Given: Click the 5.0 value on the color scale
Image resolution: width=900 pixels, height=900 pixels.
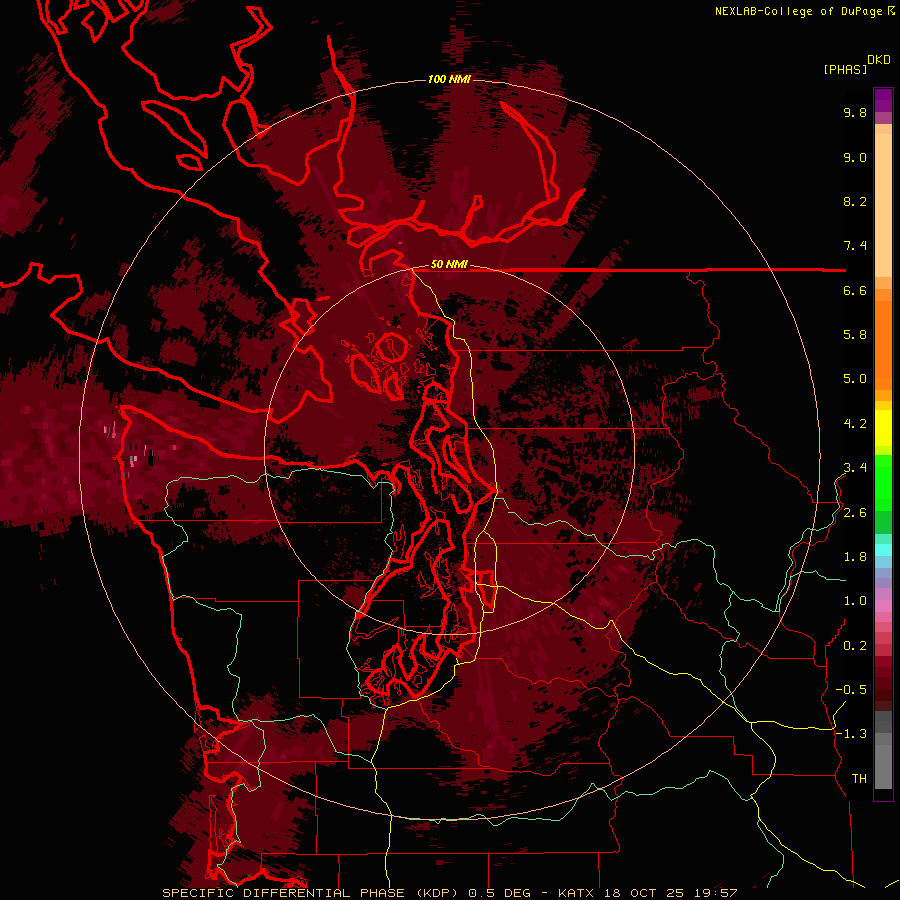Looking at the screenshot, I should pyautogui.click(x=855, y=379).
